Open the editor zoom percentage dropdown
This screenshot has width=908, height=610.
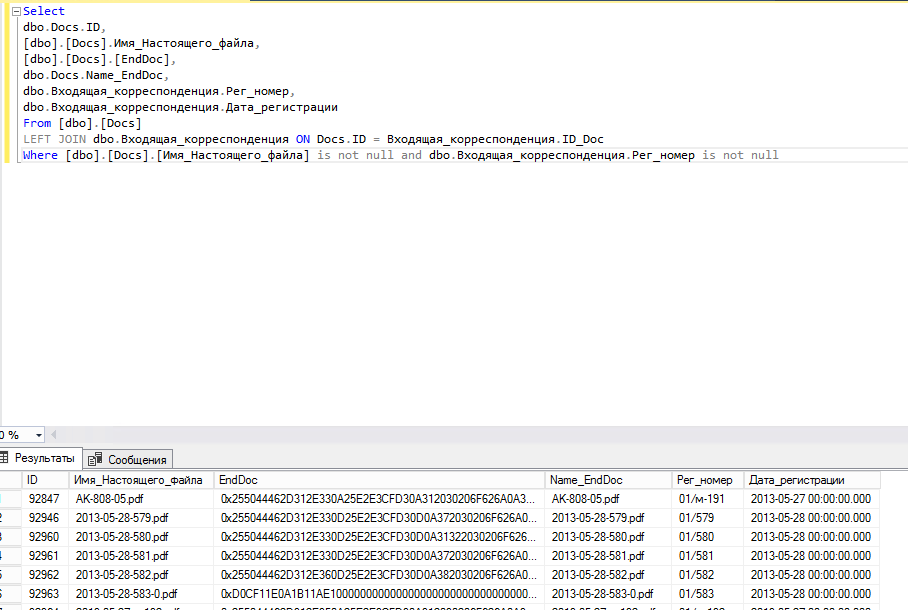[38, 435]
